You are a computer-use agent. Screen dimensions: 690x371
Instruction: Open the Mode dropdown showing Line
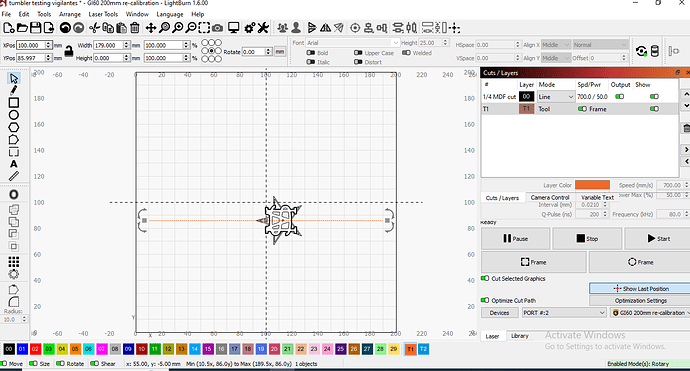tap(556, 97)
